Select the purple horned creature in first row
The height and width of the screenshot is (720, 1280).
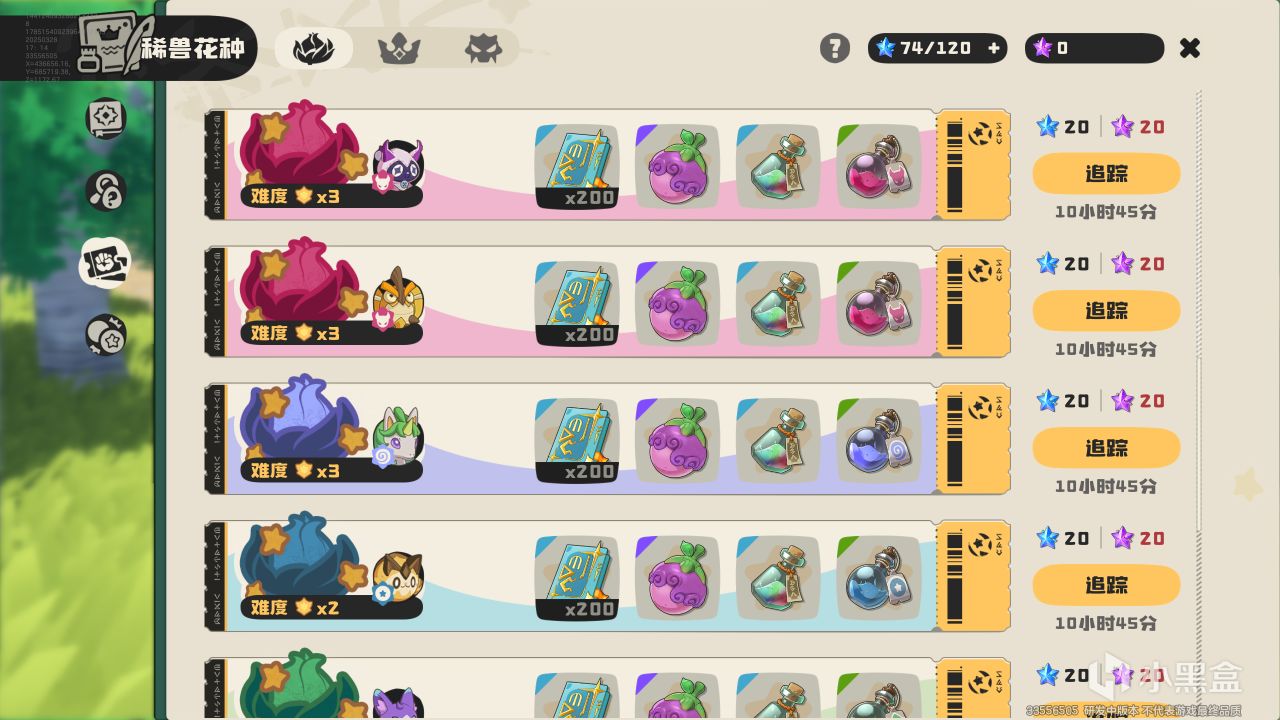pos(398,166)
